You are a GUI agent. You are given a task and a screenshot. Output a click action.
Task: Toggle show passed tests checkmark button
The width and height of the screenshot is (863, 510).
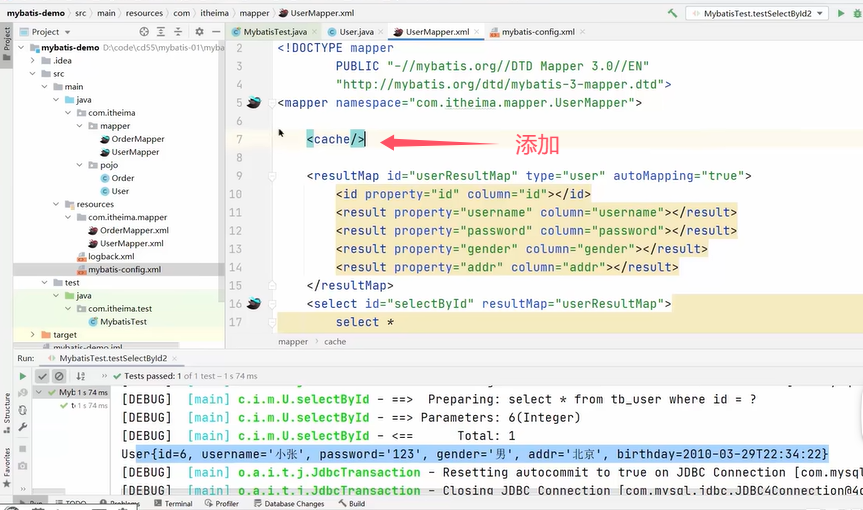tap(42, 376)
